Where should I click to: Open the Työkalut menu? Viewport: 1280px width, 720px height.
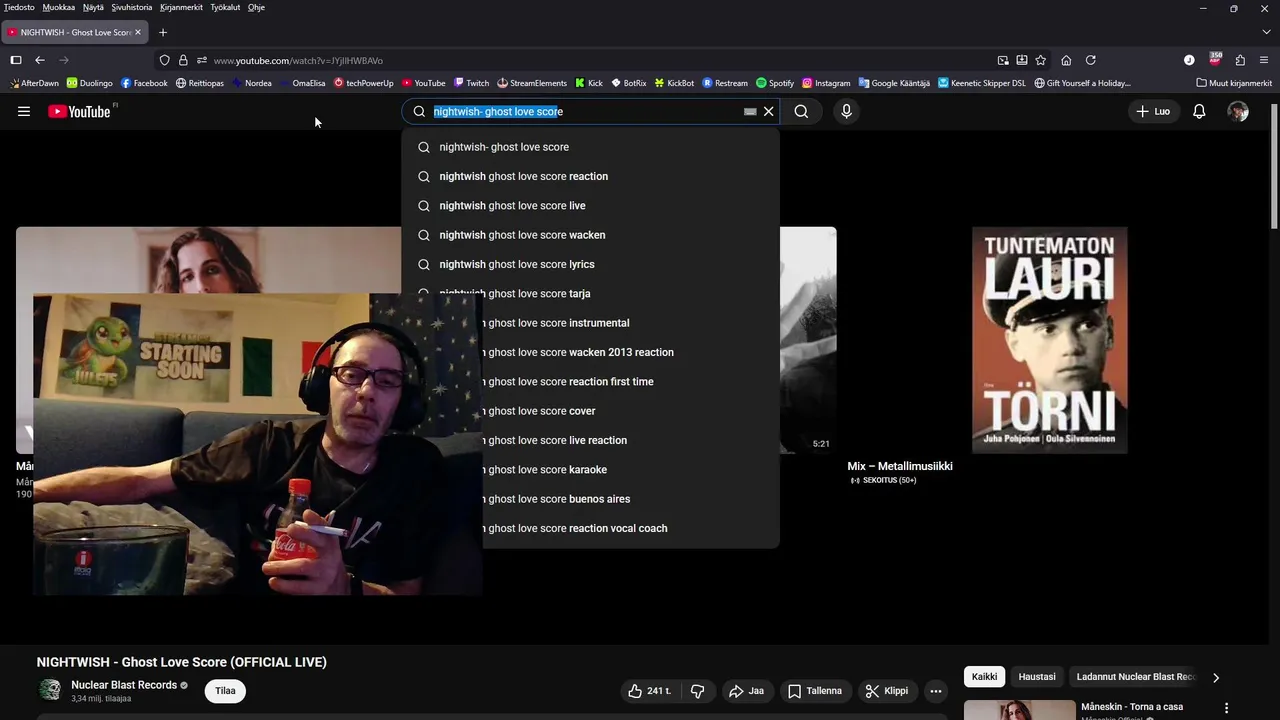point(225,7)
